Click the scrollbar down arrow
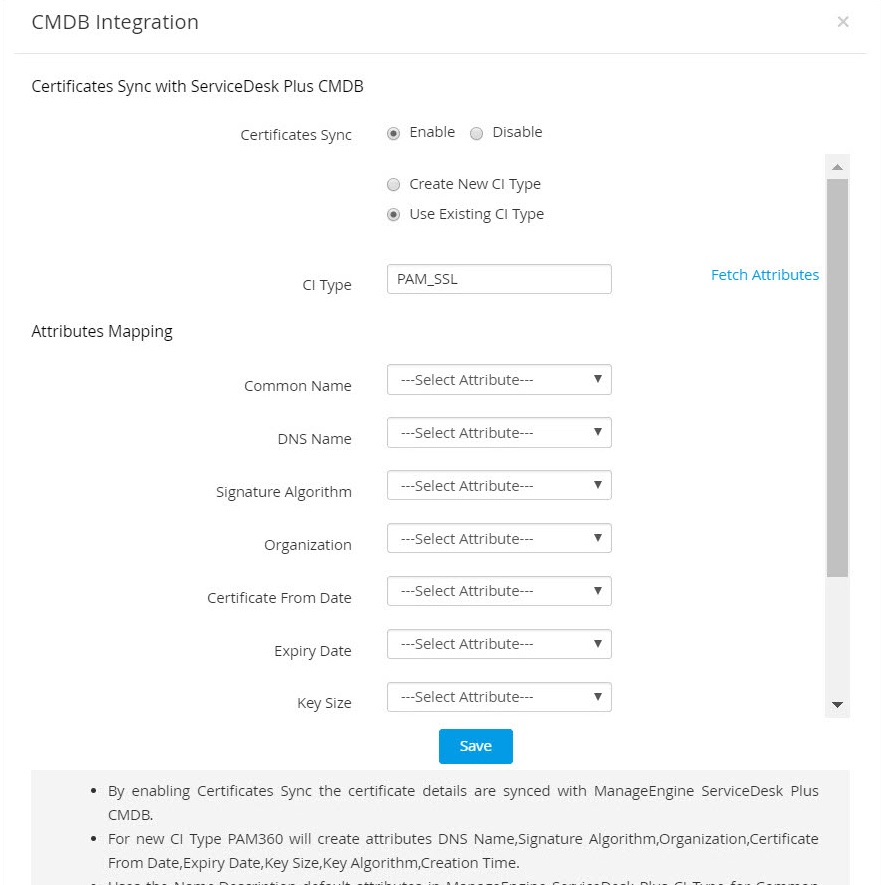Viewport: 881px width, 885px height. [x=837, y=705]
